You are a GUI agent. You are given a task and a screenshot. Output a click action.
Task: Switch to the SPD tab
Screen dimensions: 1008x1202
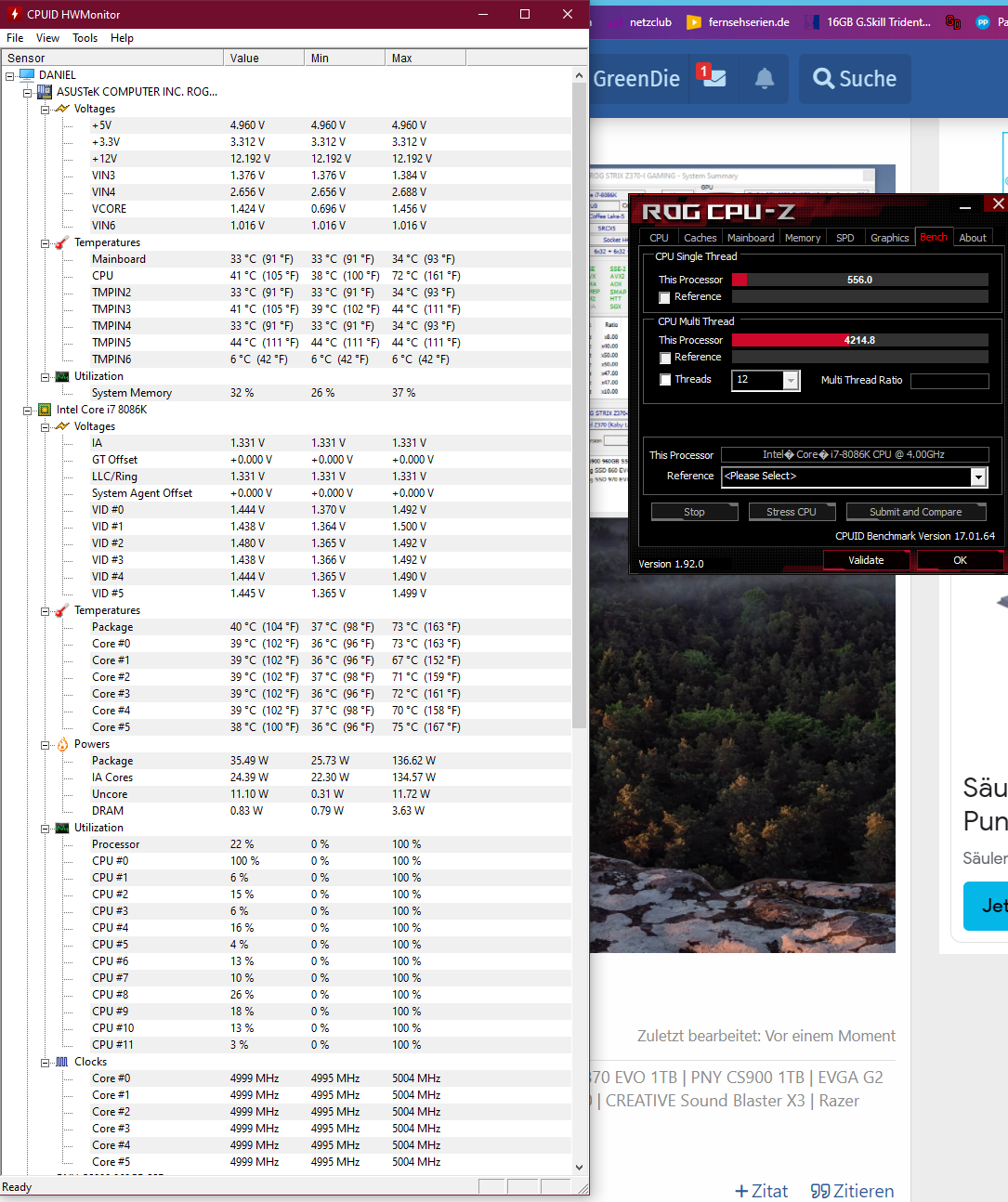pos(845,238)
